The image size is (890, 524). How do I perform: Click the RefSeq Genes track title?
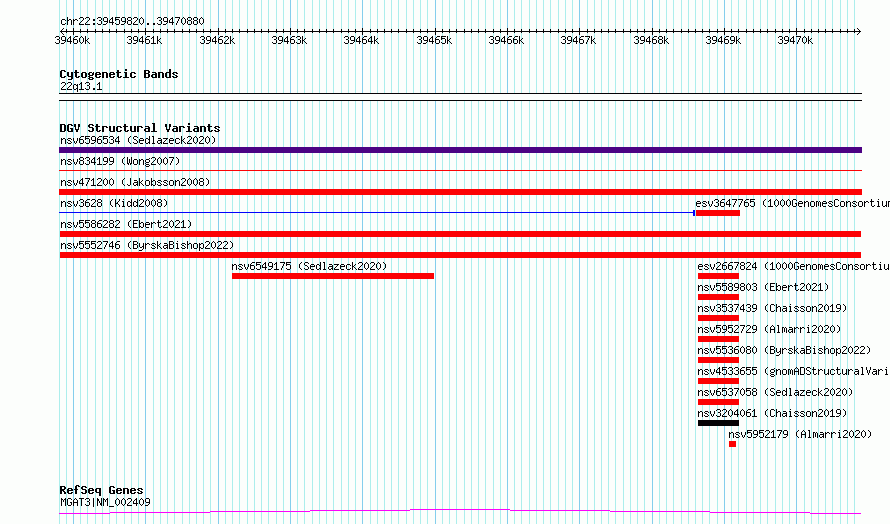tap(101, 490)
